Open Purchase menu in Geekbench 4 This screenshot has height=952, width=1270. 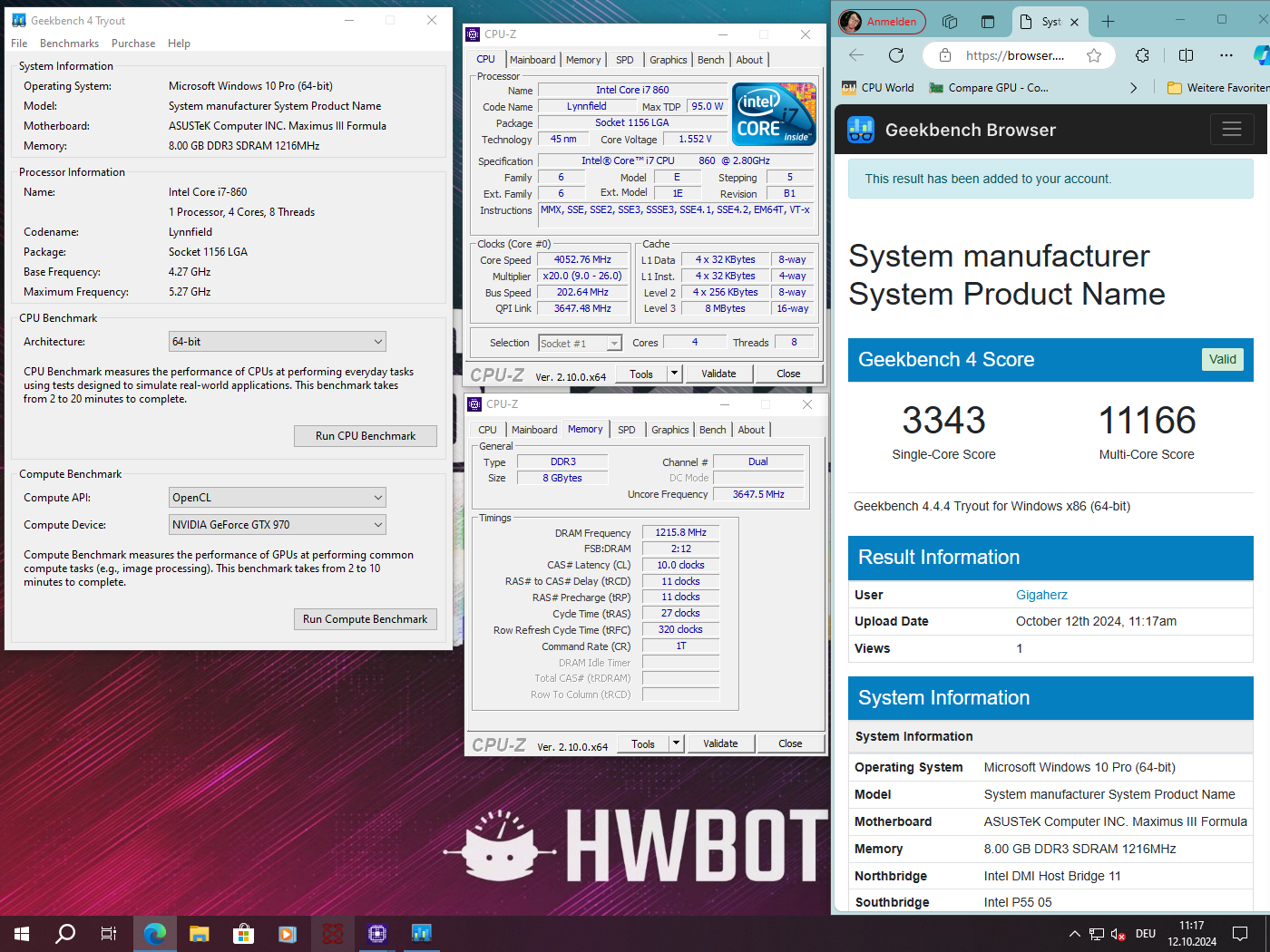[133, 44]
